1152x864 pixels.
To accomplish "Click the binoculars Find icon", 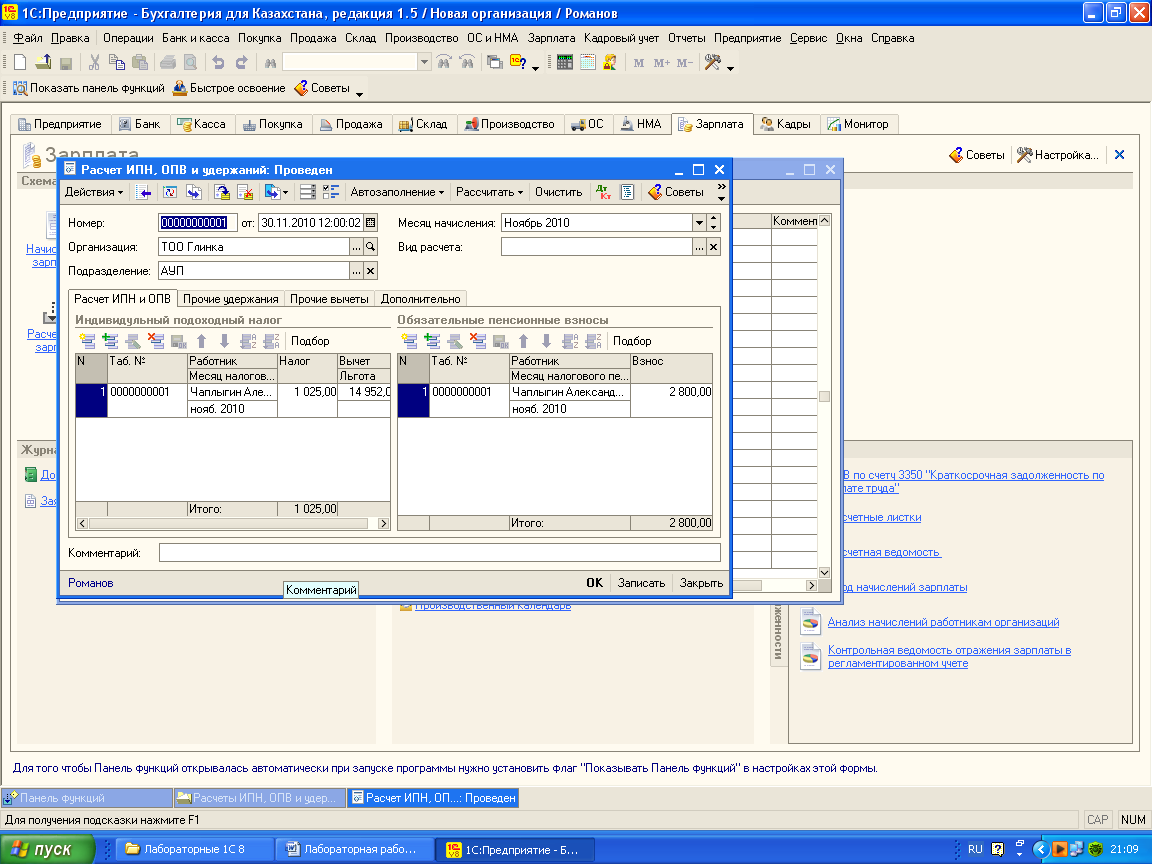I will pos(270,63).
